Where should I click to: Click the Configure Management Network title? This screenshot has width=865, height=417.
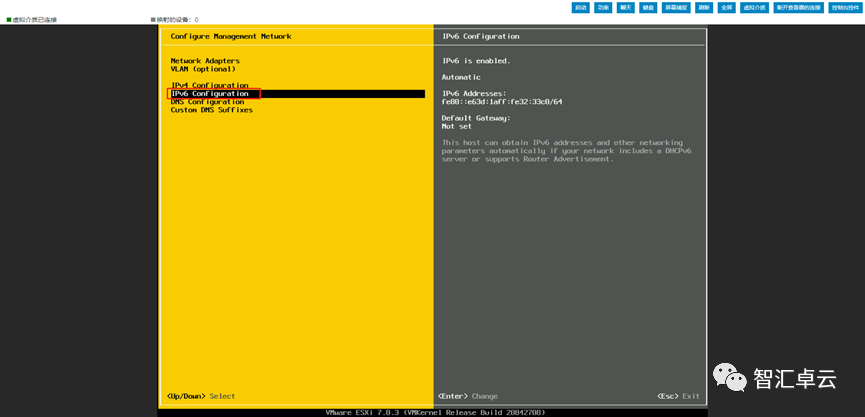(x=231, y=36)
